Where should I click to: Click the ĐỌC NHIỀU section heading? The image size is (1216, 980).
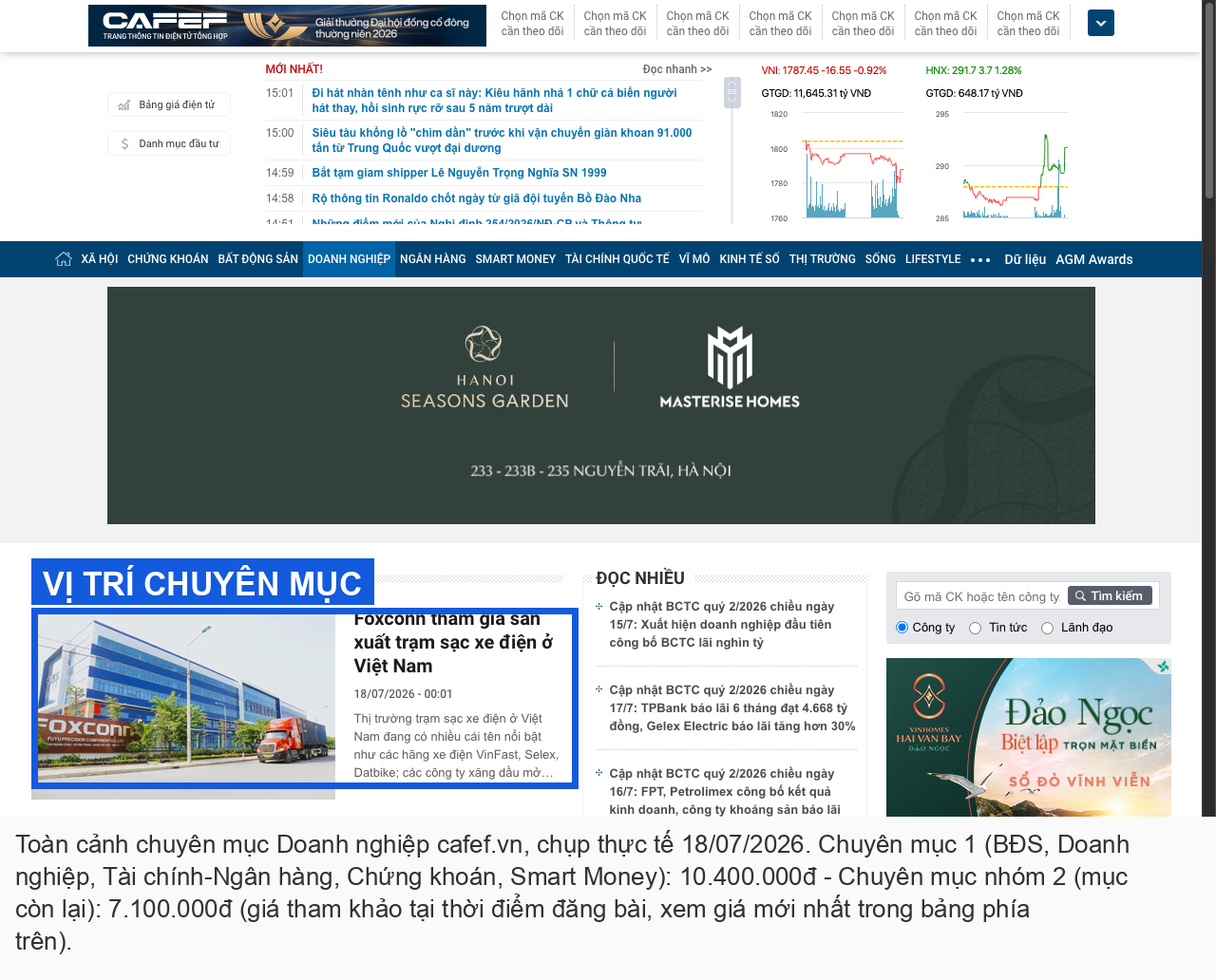tap(640, 578)
